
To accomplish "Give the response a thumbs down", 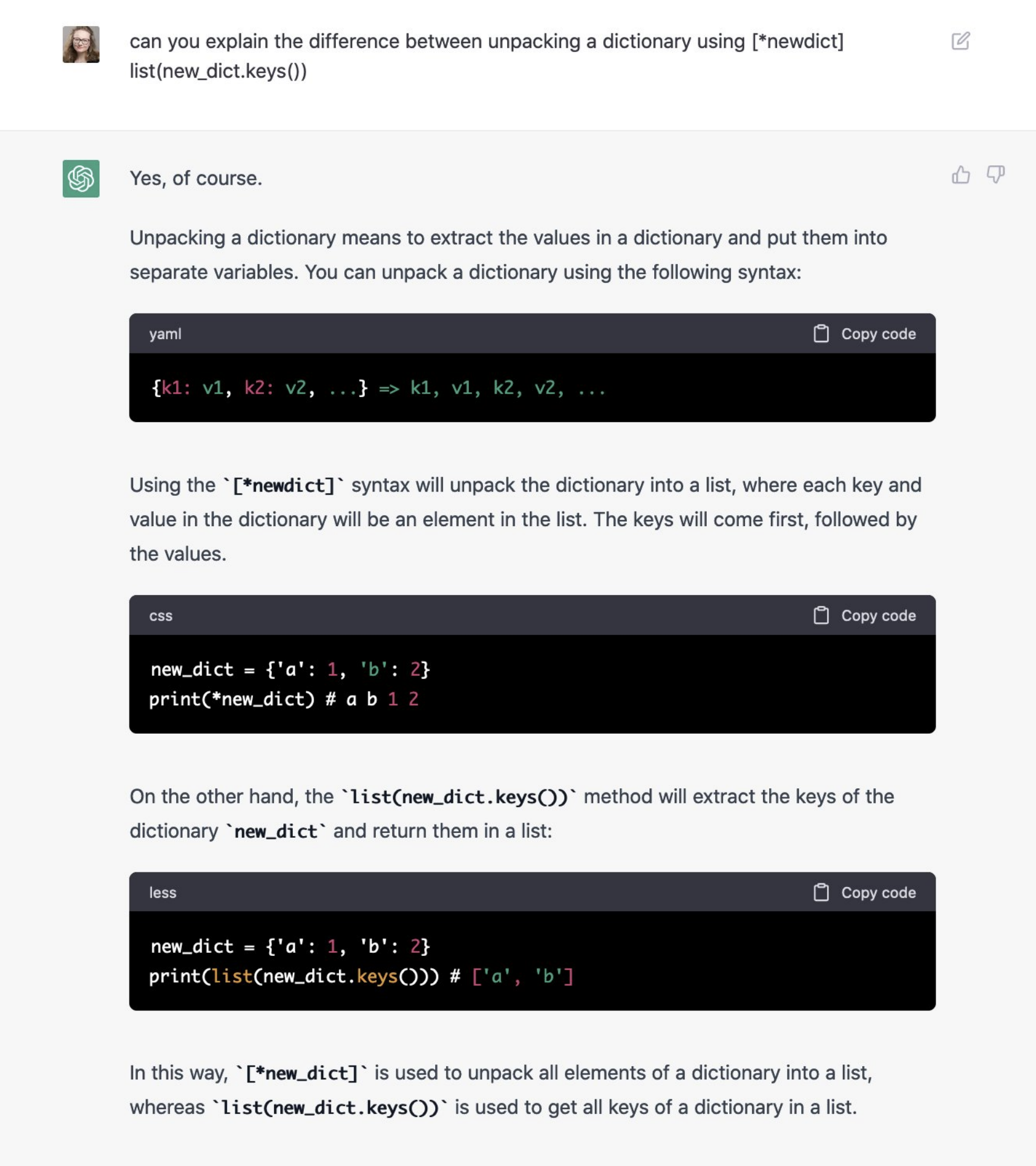I will pos(995,175).
